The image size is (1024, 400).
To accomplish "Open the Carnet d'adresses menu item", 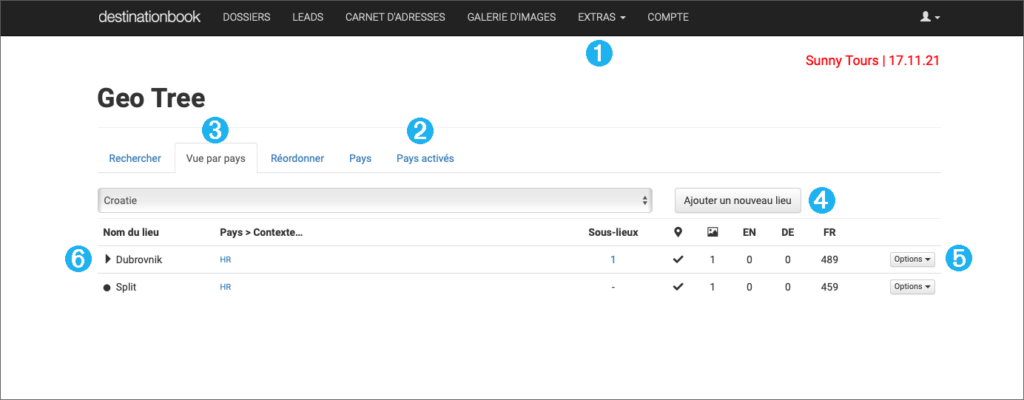I will tap(395, 18).
